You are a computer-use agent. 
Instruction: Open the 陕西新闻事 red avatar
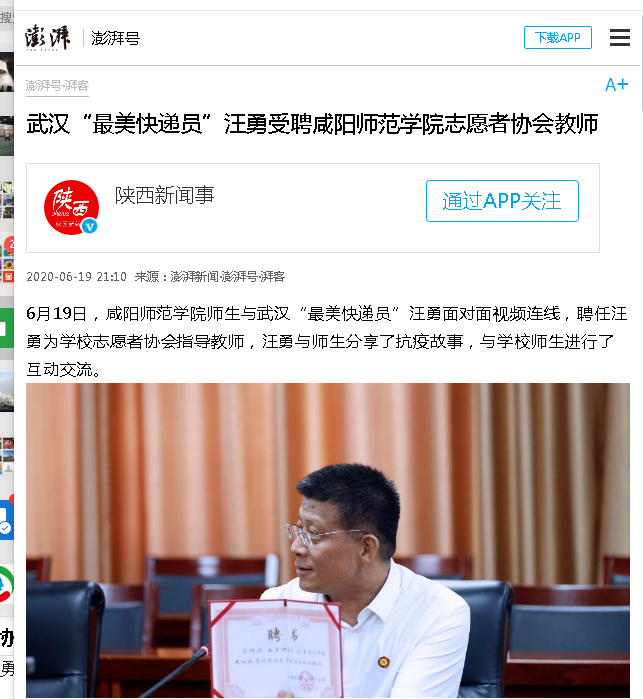71,207
